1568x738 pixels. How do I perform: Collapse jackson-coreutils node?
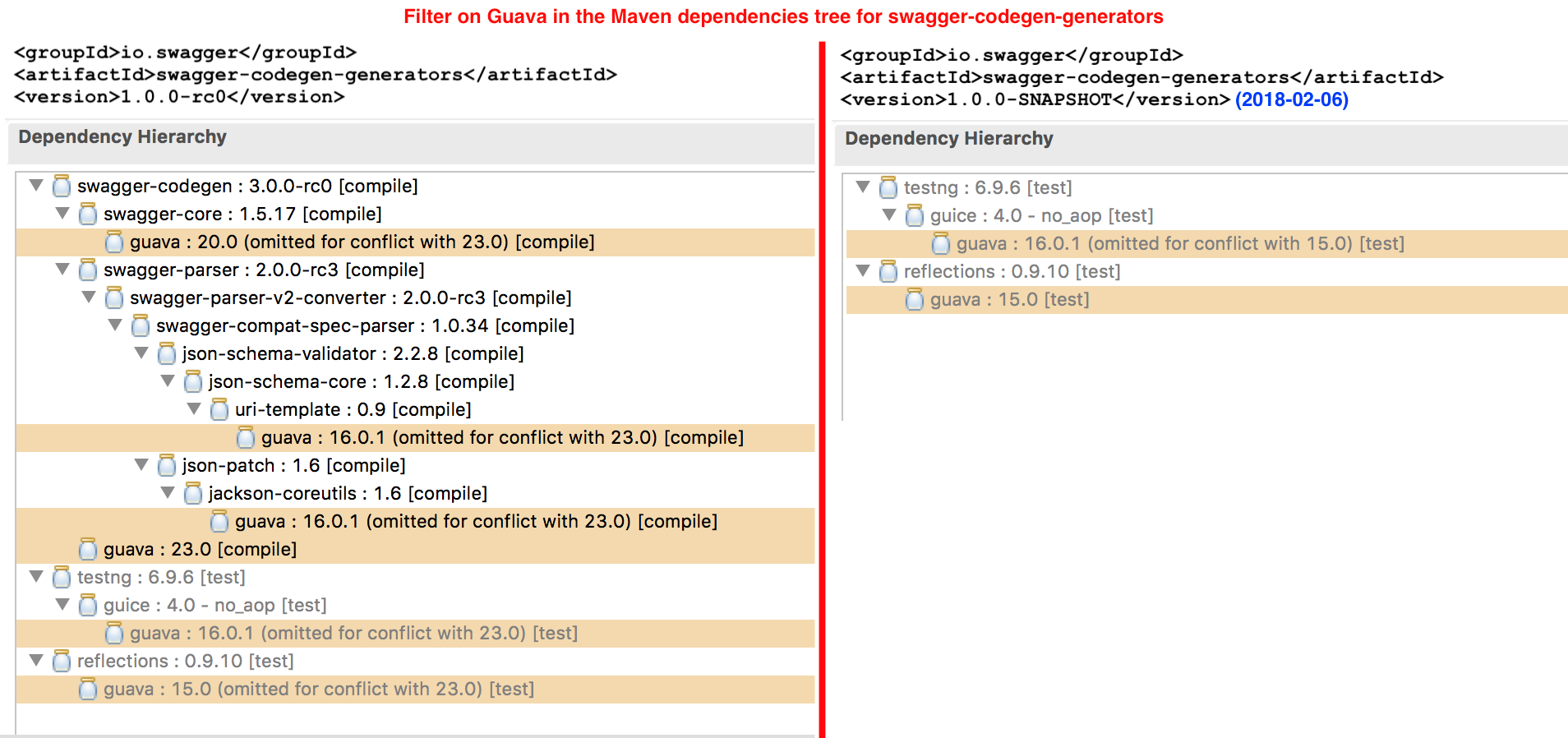(x=168, y=492)
